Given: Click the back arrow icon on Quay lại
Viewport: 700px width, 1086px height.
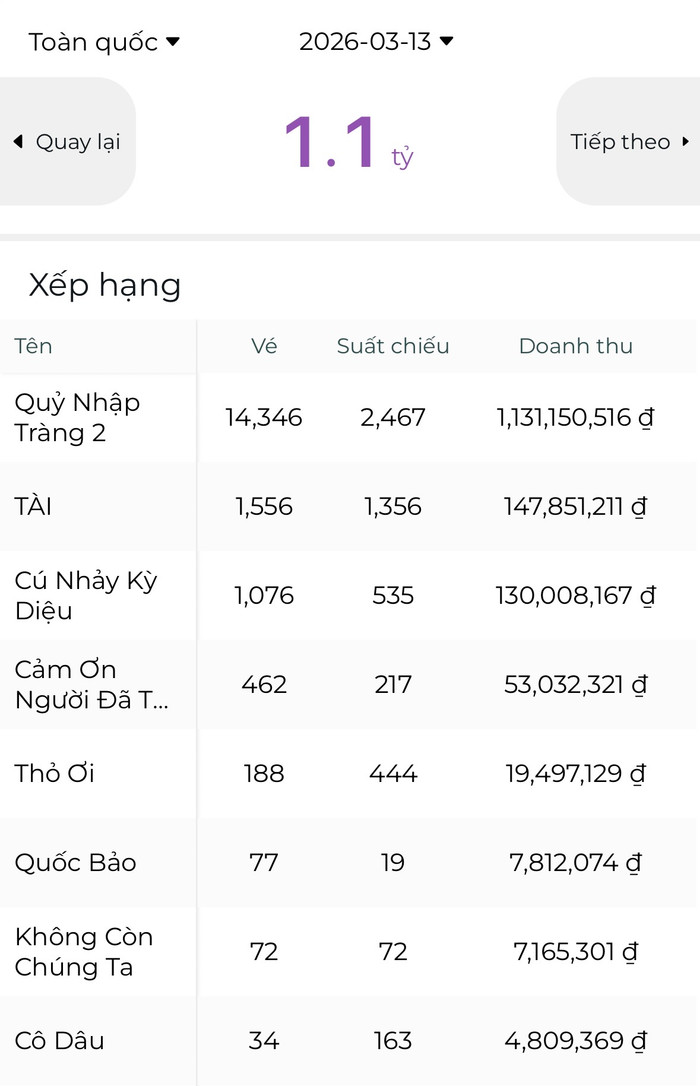Looking at the screenshot, I should [18, 142].
